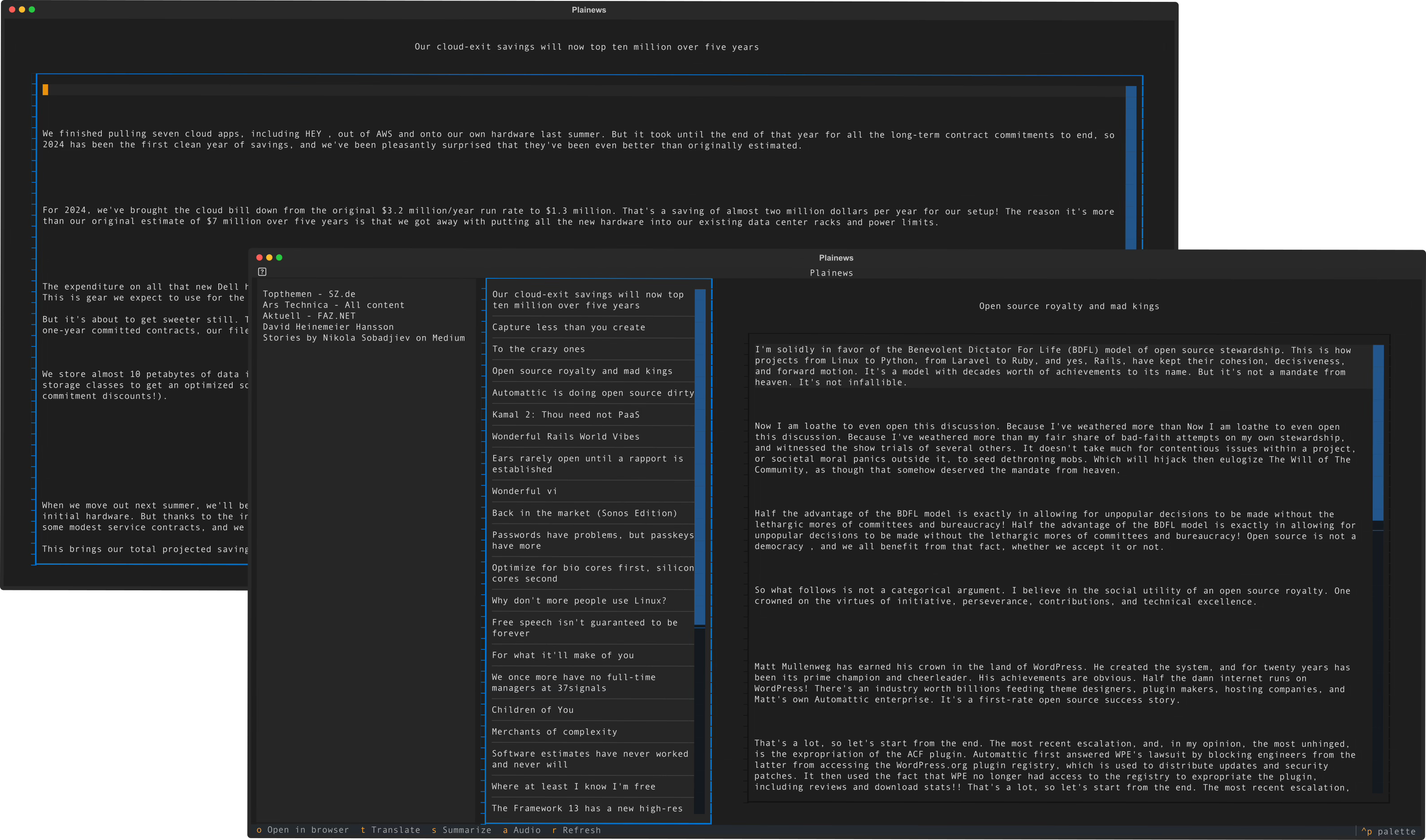The height and width of the screenshot is (840, 1426).
Task: Select the David Heinemeier Hansson feed
Action: [x=328, y=327]
